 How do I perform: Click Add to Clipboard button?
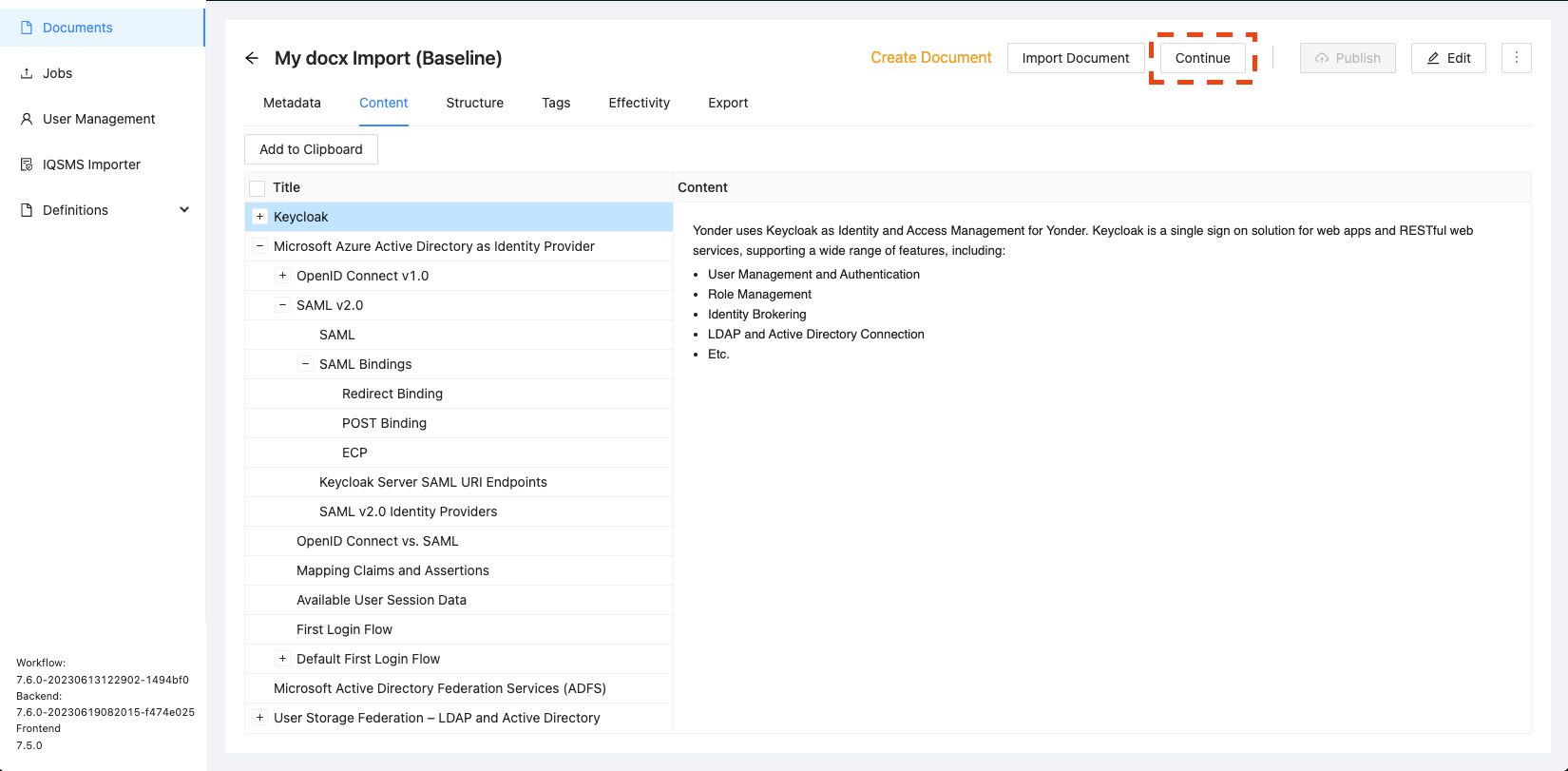pyautogui.click(x=311, y=149)
